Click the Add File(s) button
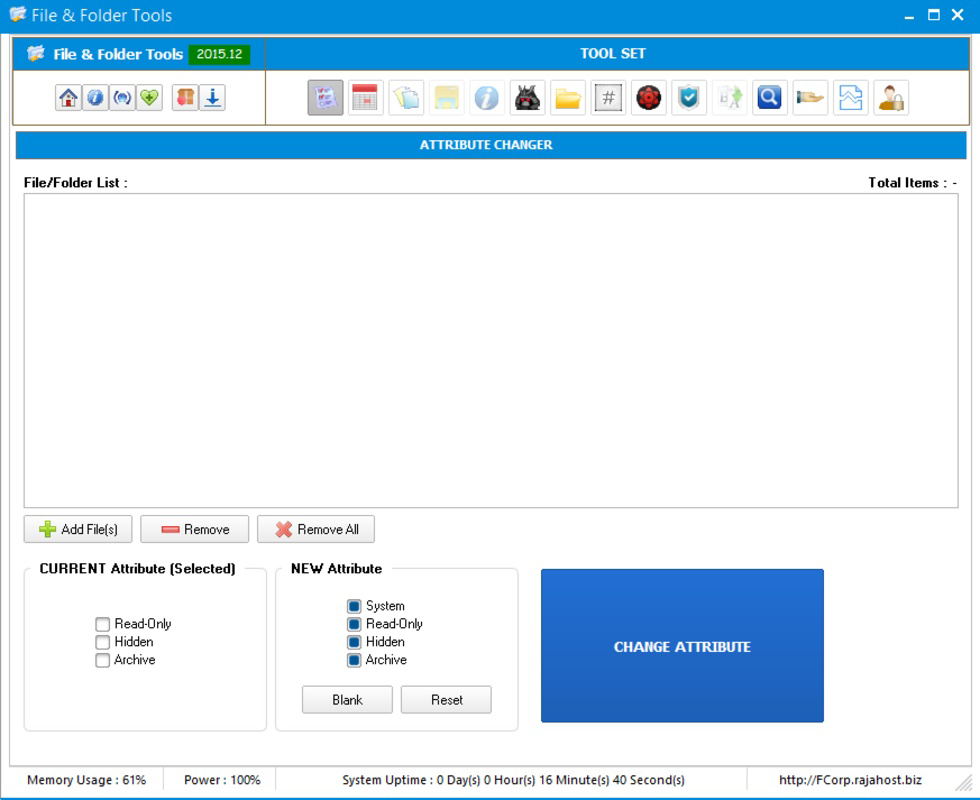The width and height of the screenshot is (980, 800). coord(77,529)
